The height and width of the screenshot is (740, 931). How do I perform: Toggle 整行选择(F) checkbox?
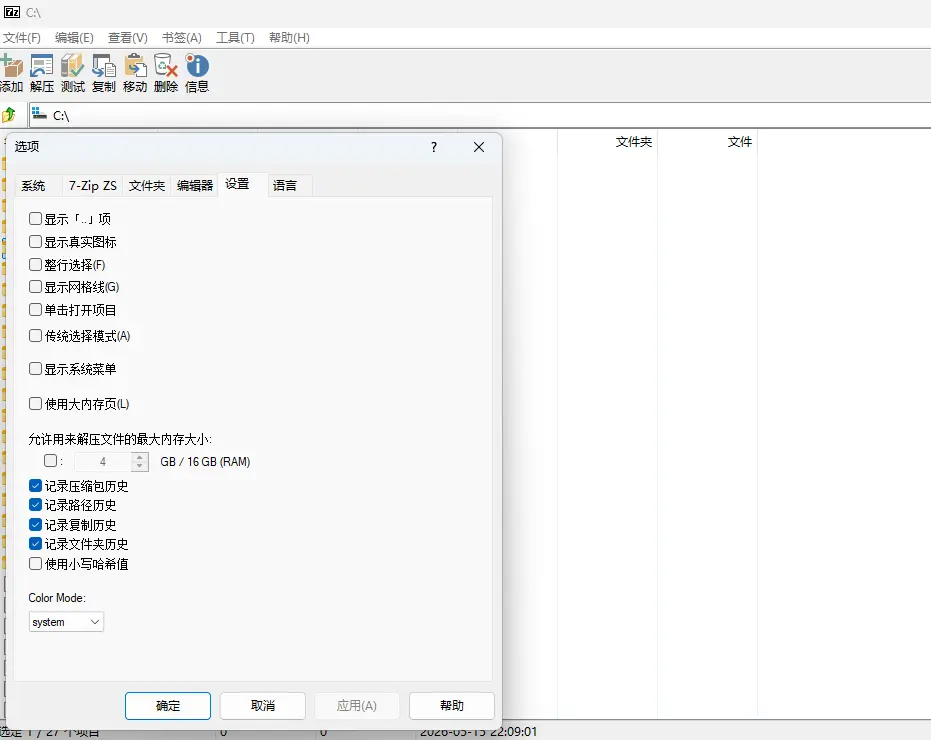pyautogui.click(x=35, y=264)
